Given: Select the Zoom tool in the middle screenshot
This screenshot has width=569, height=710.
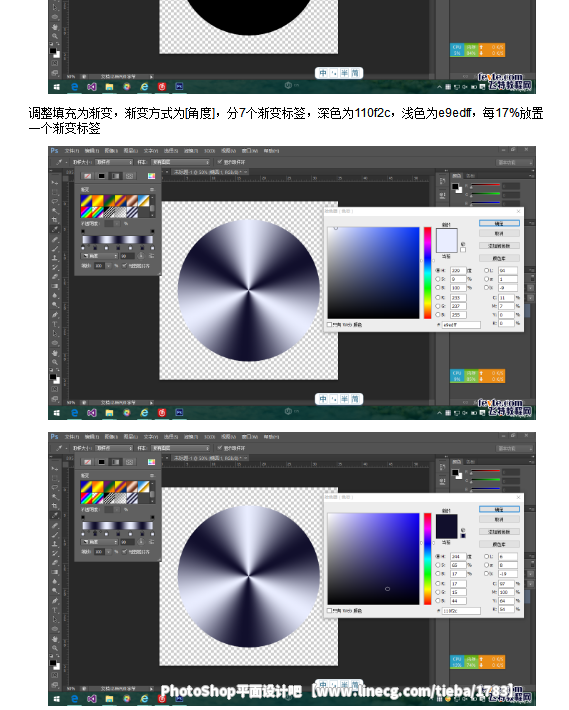Looking at the screenshot, I should click(x=55, y=362).
